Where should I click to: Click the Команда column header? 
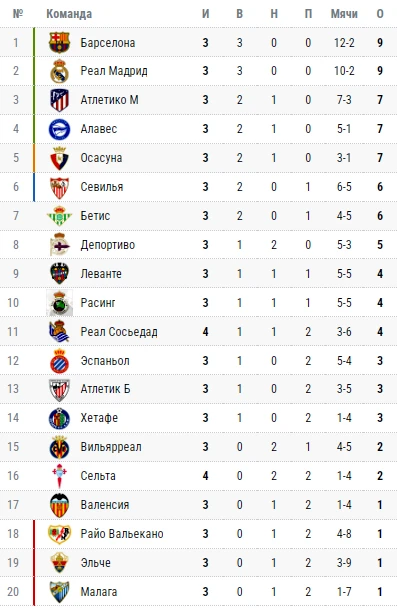(69, 14)
